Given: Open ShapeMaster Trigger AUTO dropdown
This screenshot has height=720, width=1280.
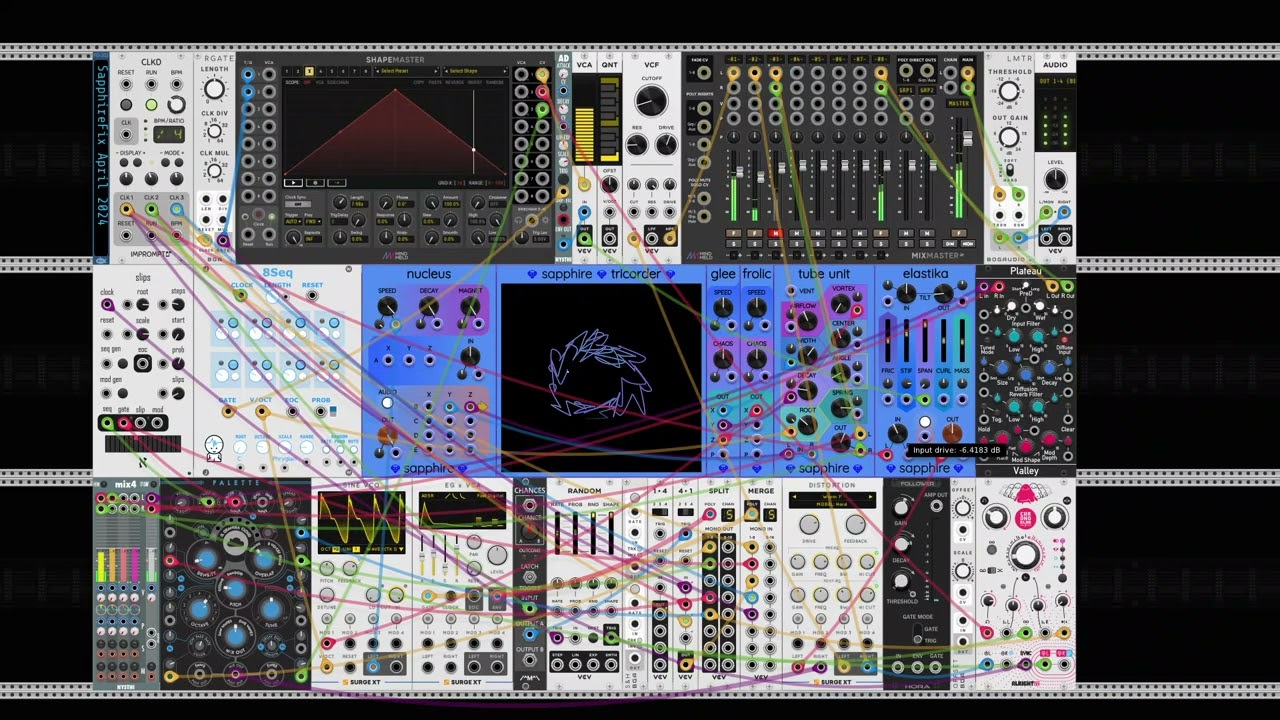Looking at the screenshot, I should 293,222.
